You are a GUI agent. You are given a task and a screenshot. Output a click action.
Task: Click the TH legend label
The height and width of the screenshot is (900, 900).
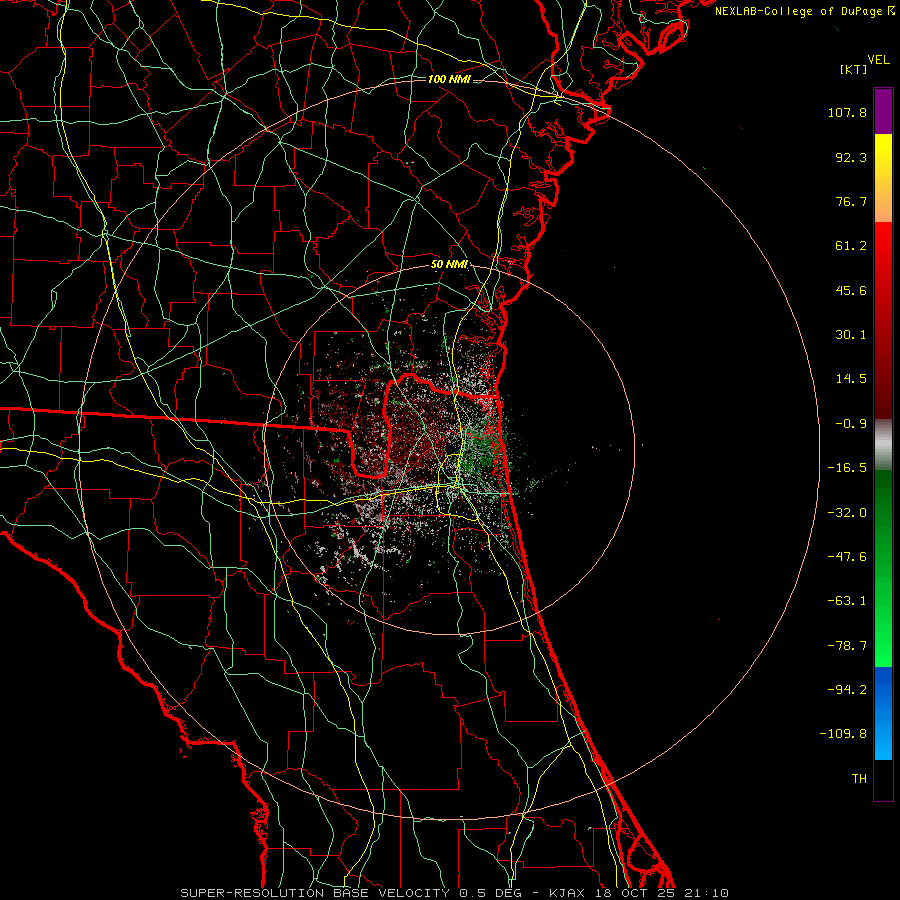[x=859, y=779]
